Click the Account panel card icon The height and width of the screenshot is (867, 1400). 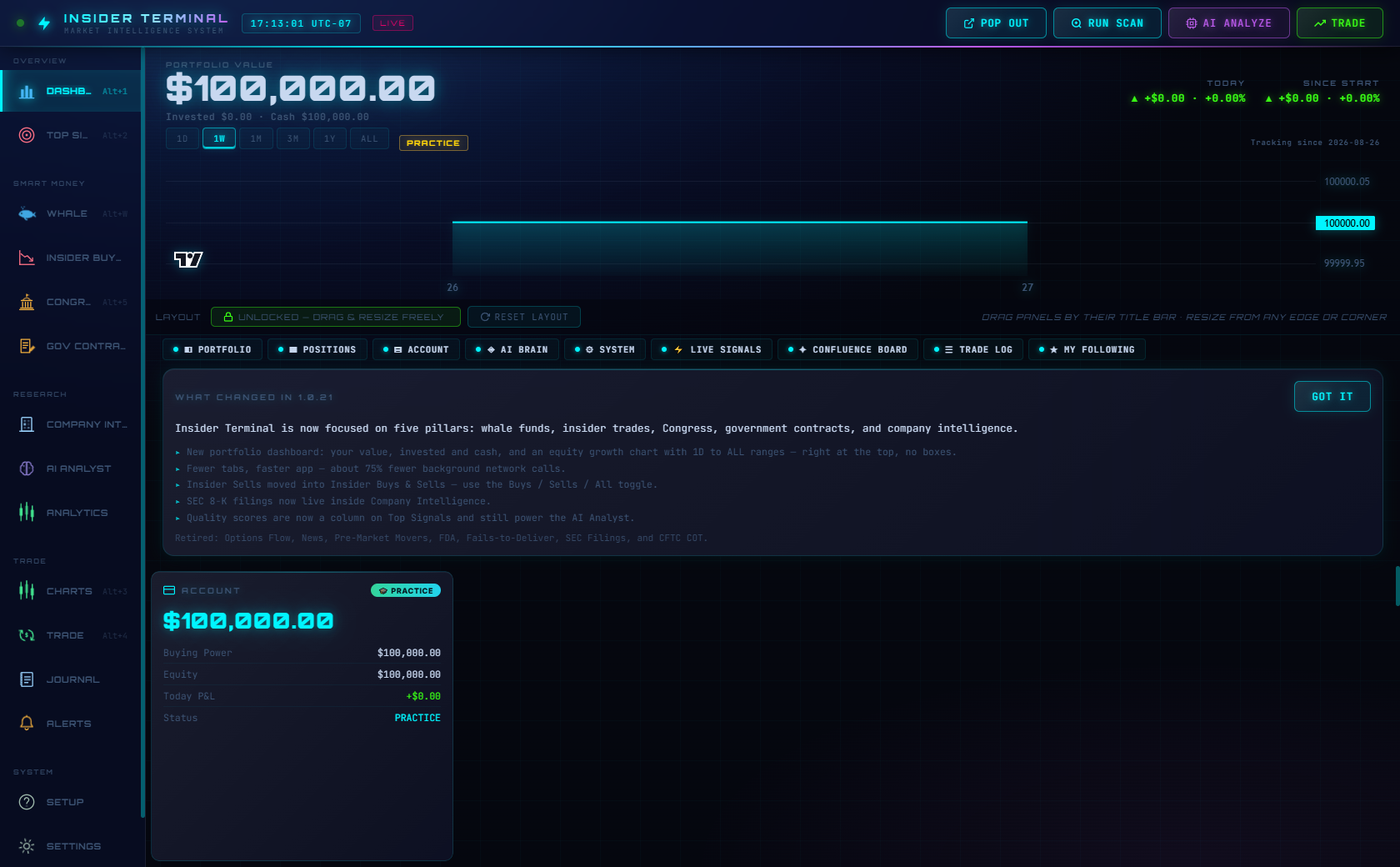tap(169, 590)
